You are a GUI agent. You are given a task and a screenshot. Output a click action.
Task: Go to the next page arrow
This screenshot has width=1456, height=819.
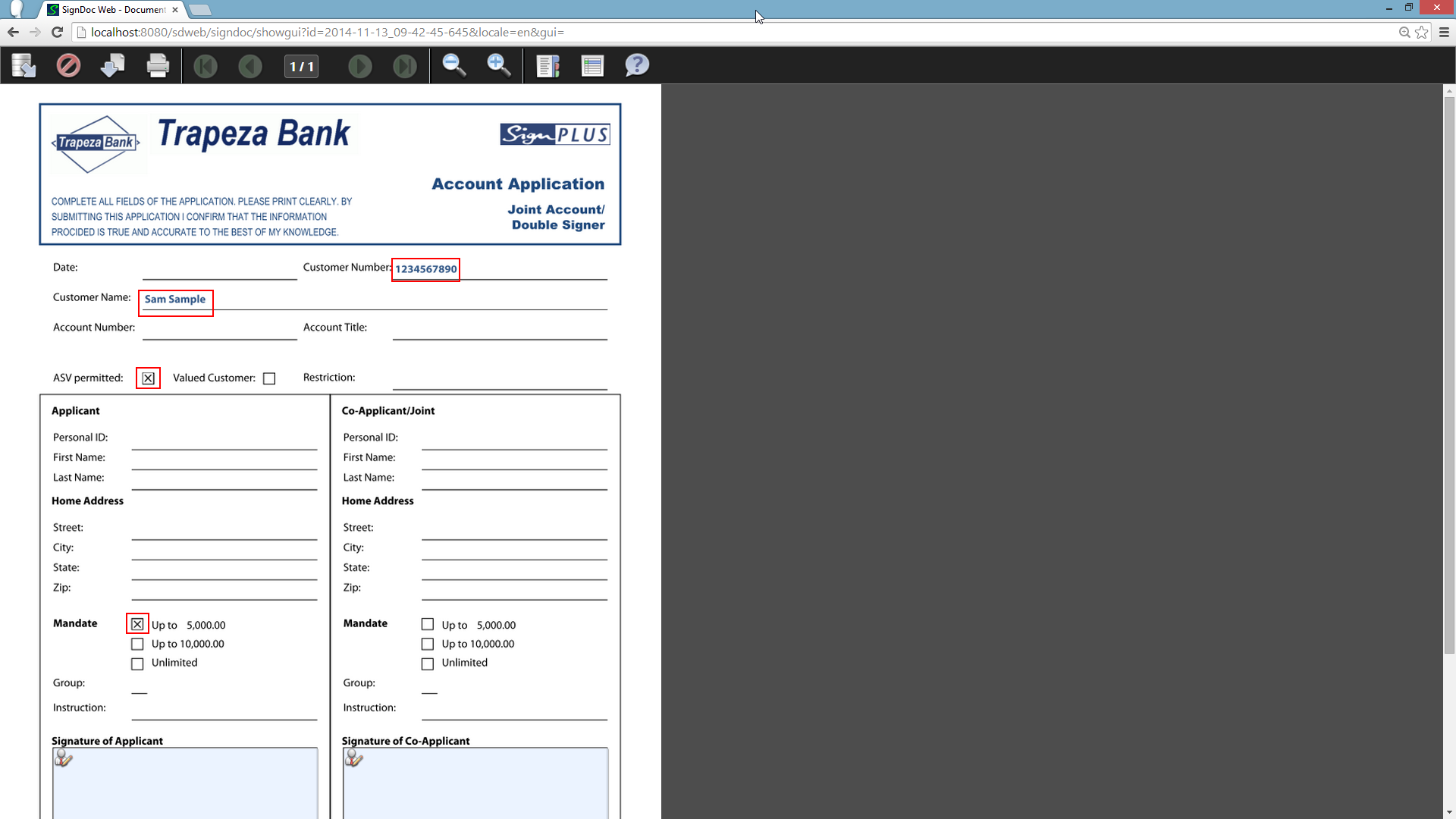[x=359, y=67]
